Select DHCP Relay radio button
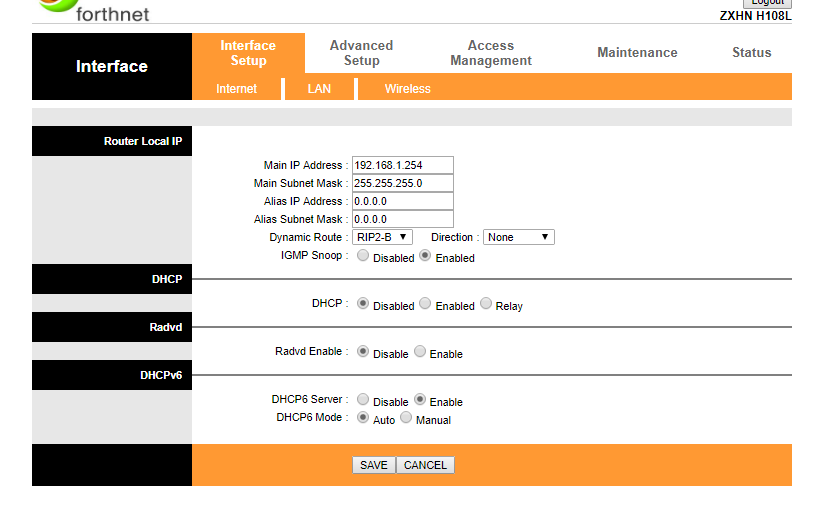The width and height of the screenshot is (823, 519). pyautogui.click(x=486, y=303)
